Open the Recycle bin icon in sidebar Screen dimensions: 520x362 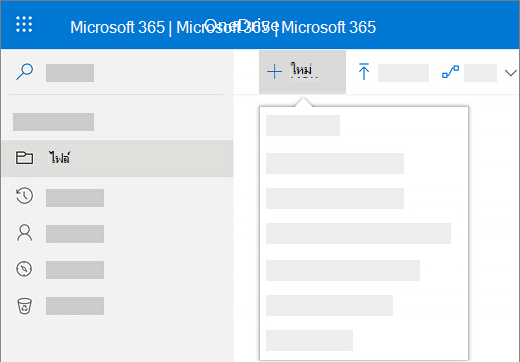[x=24, y=306]
